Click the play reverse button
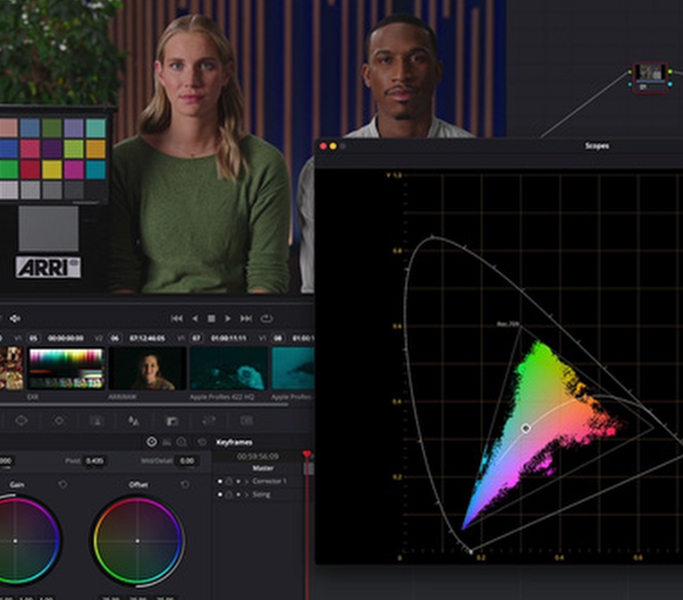The image size is (683, 600). pyautogui.click(x=195, y=318)
